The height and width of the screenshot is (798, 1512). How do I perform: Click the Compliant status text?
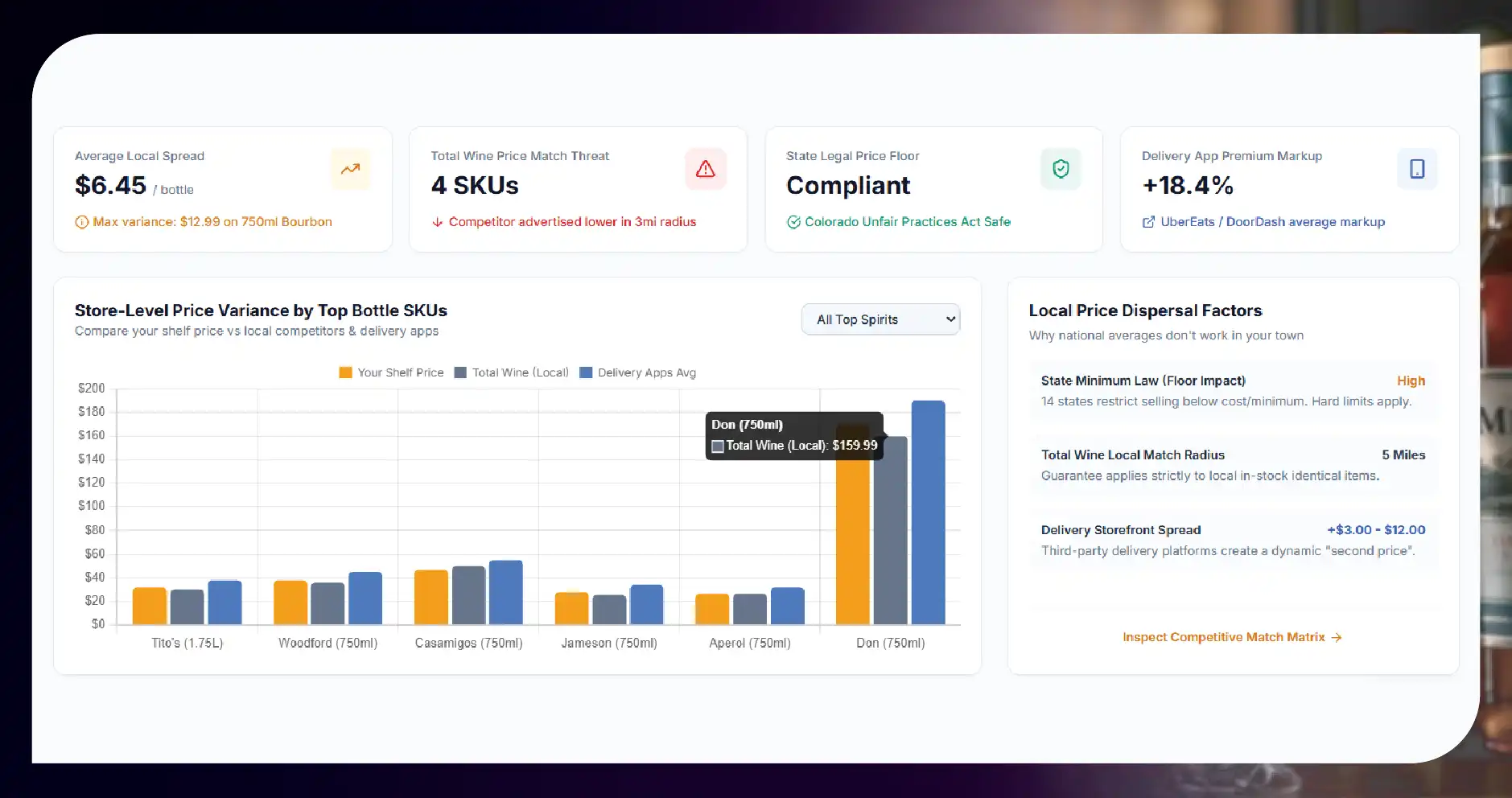click(848, 186)
